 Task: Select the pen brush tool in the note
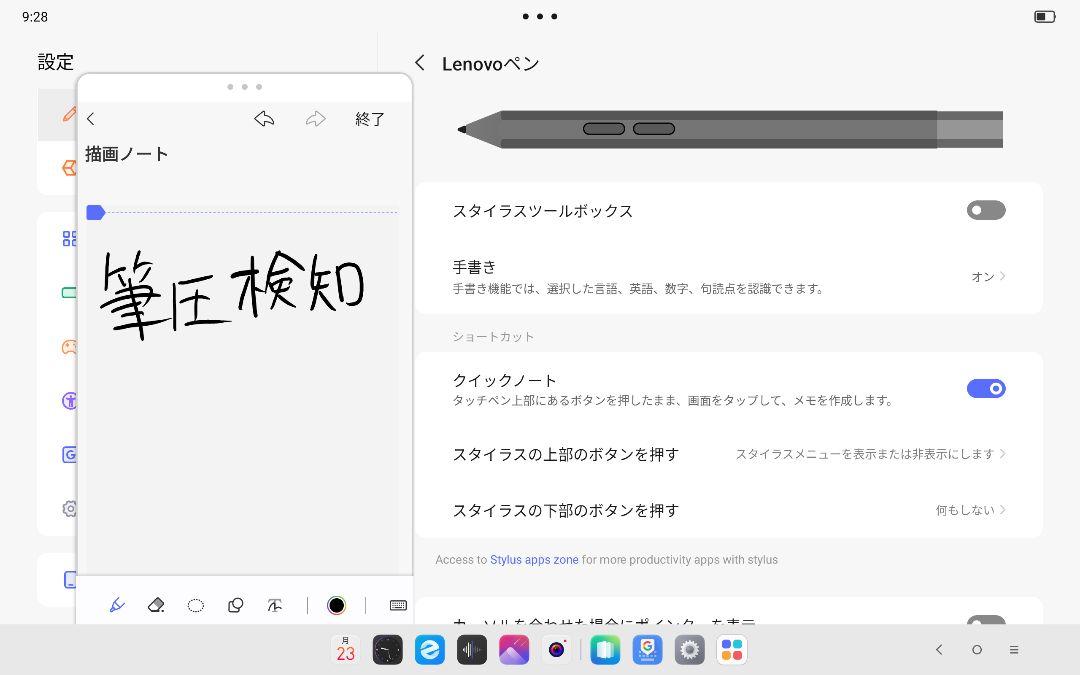(x=116, y=605)
